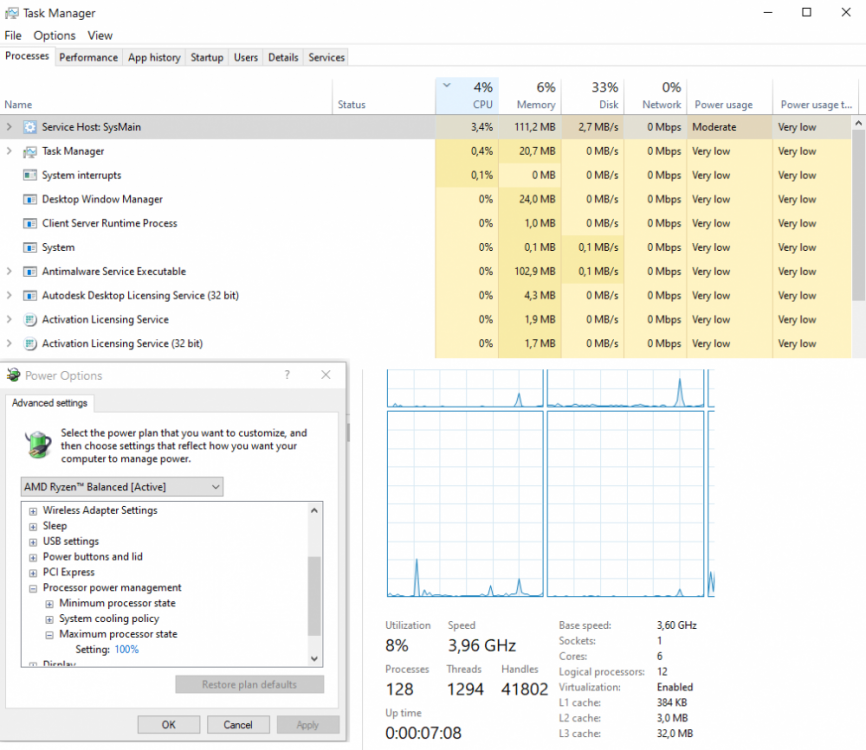Switch to the Details tab

click(x=283, y=57)
